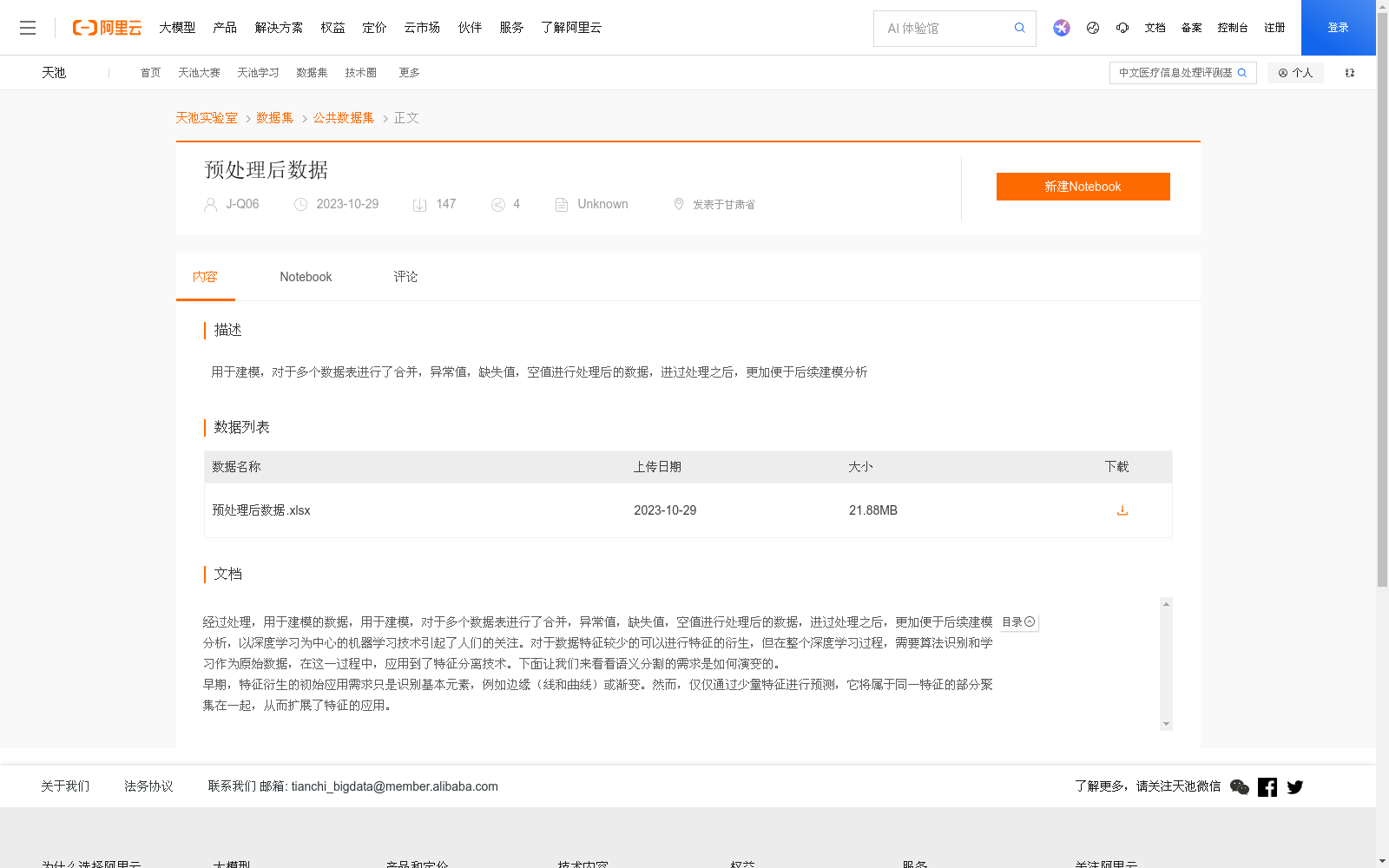1389x868 pixels.
Task: Click 预处理后数据.xlsx file name
Action: [x=261, y=510]
